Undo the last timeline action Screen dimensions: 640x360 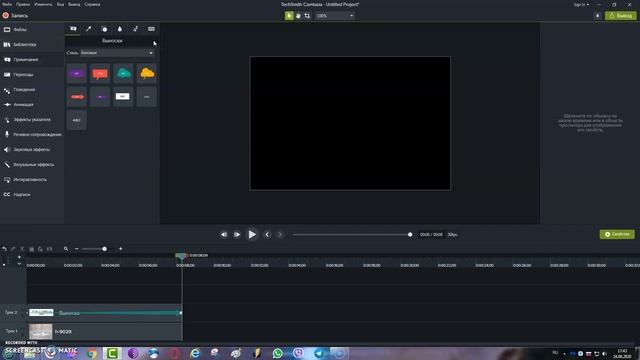[x=4, y=249]
